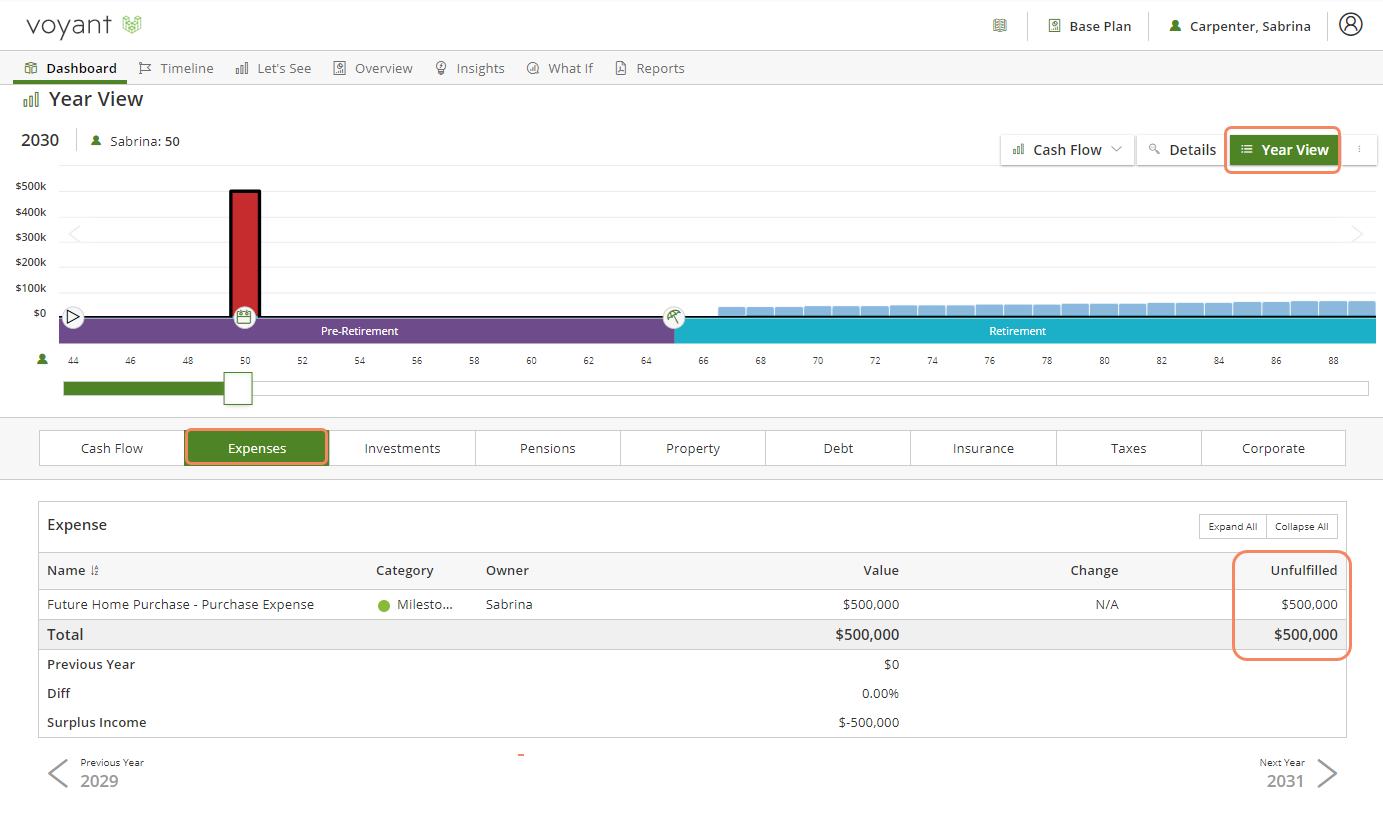Go to Previous Year 2029 arrow

(59, 773)
